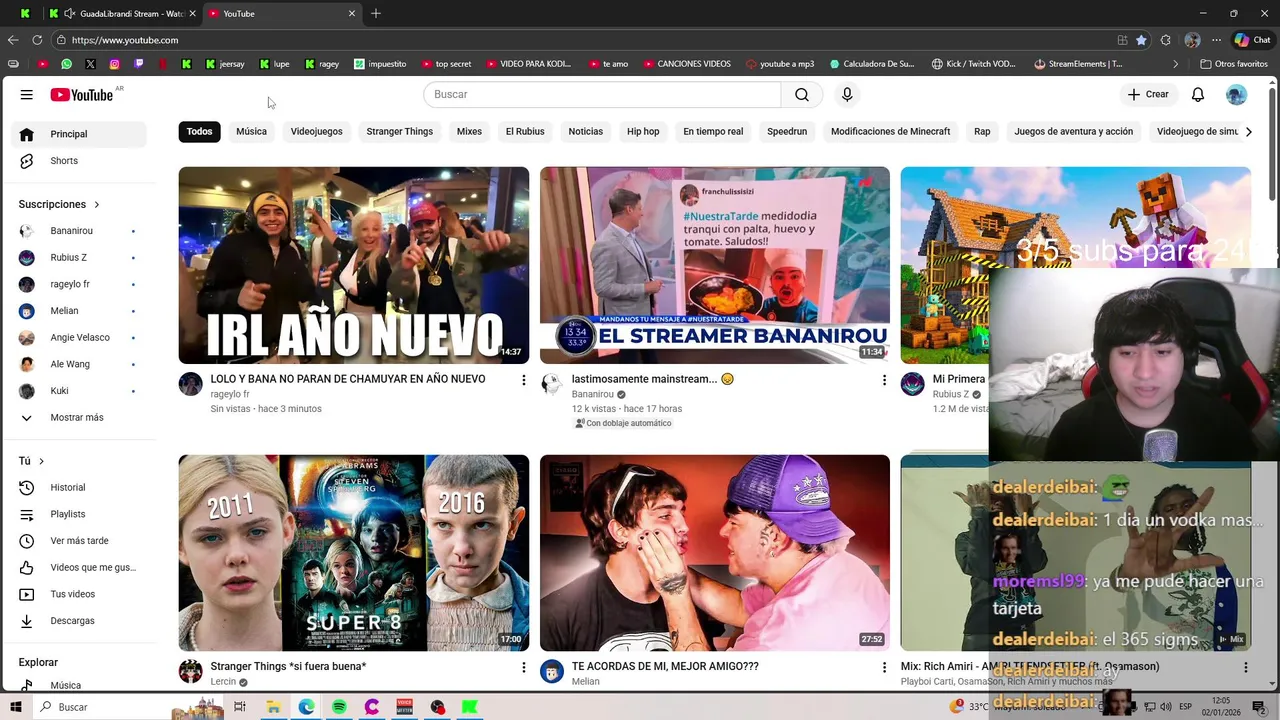
Task: Expand the Tú section chevron
Action: (41, 461)
